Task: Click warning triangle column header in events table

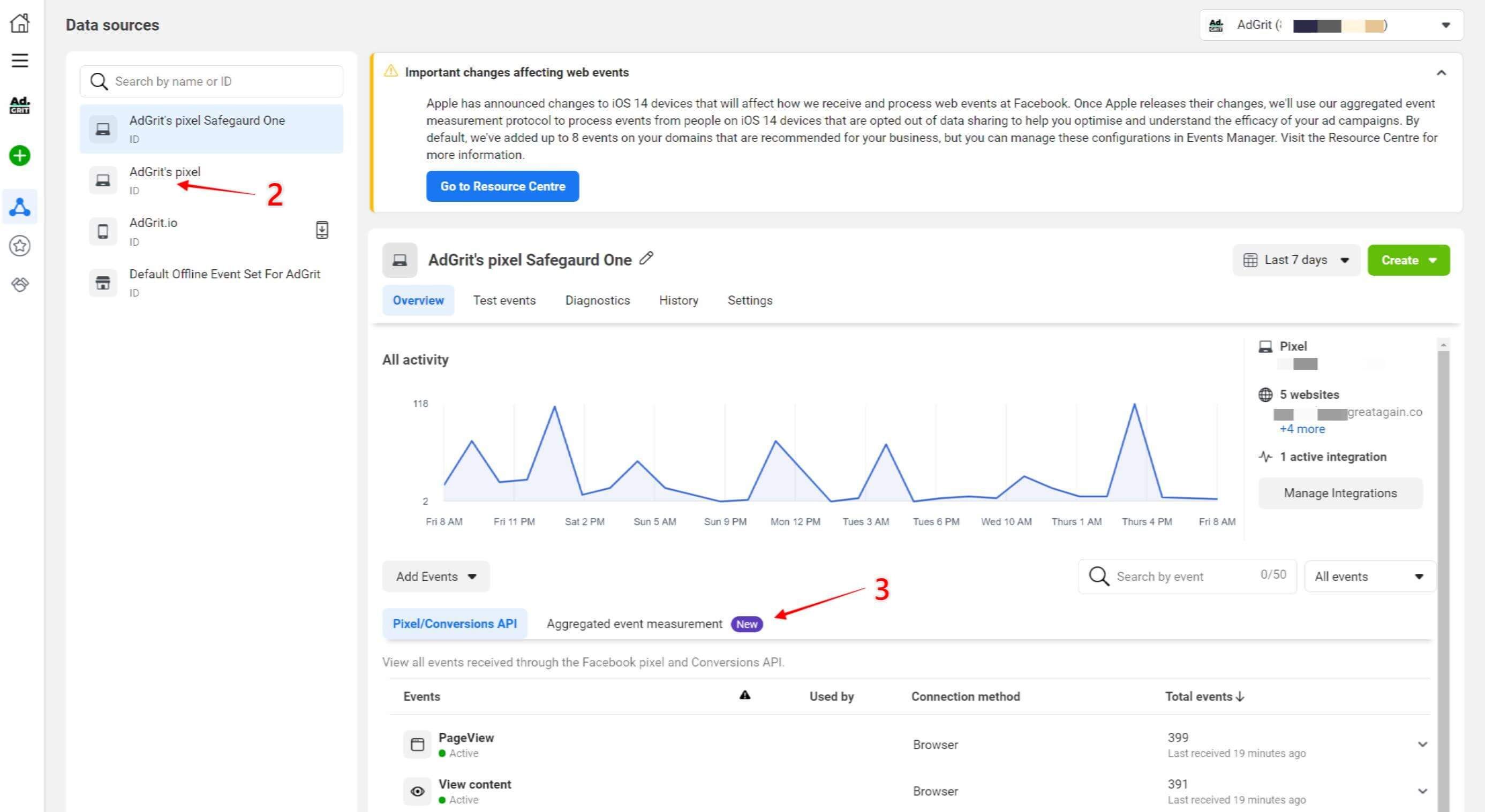Action: click(x=745, y=695)
